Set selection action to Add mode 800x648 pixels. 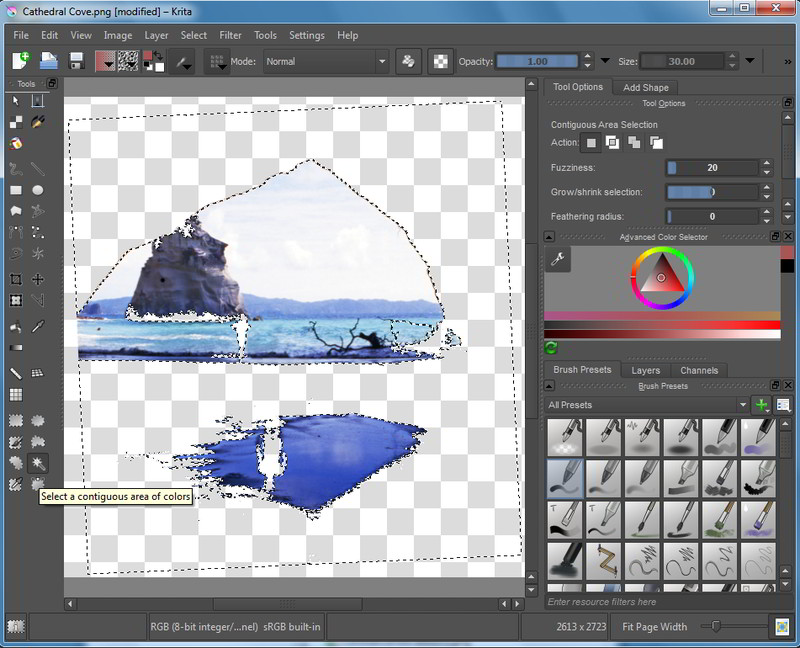point(612,142)
